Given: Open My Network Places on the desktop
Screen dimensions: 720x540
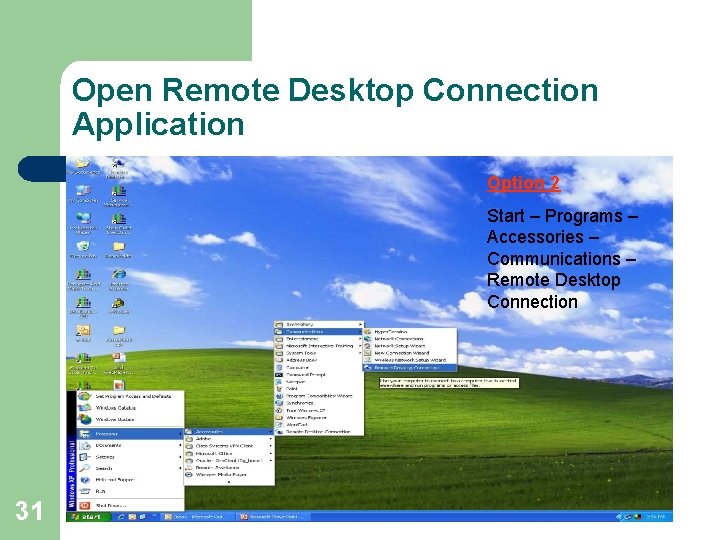Looking at the screenshot, I should coord(83,222).
